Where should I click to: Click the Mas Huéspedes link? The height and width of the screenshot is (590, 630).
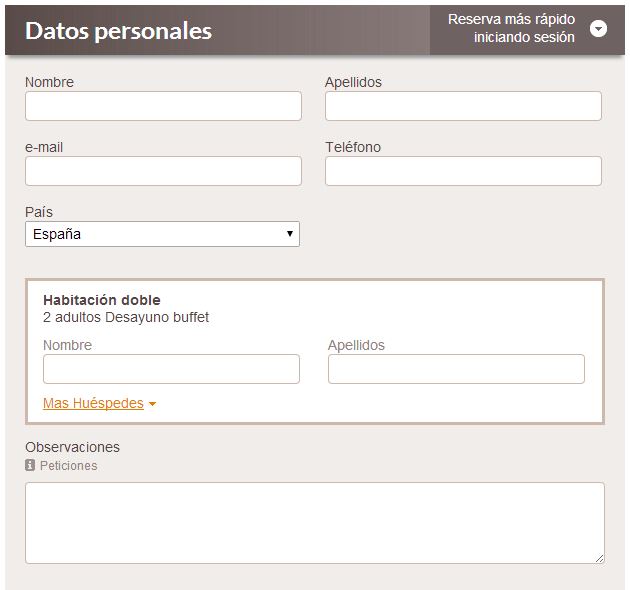click(93, 403)
